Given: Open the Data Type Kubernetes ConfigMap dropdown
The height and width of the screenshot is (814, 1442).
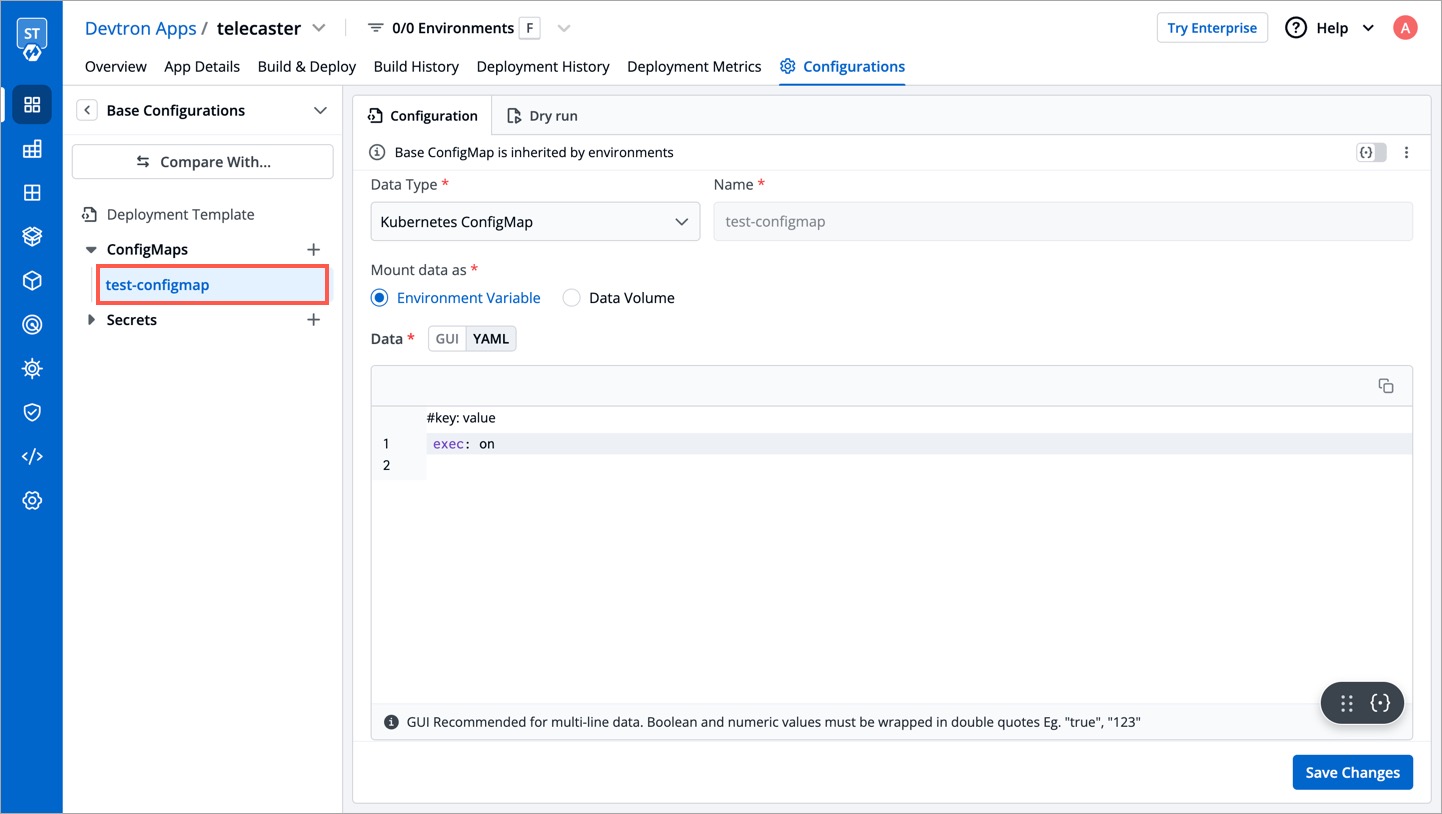Looking at the screenshot, I should coord(535,222).
